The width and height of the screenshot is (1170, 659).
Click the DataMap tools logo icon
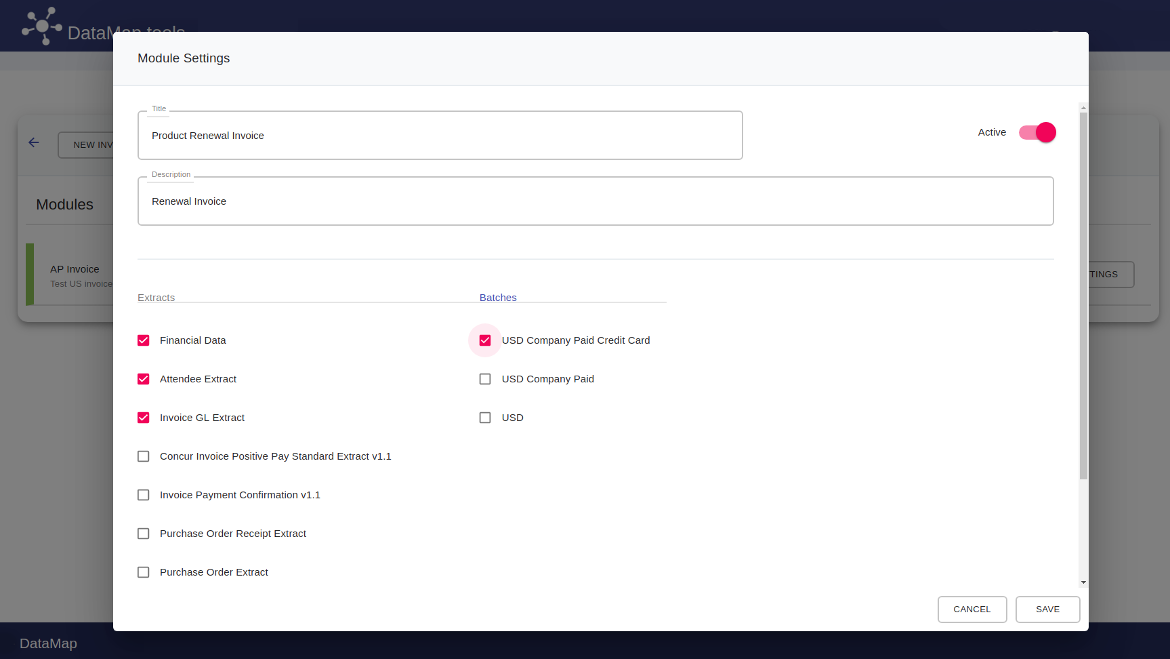click(x=41, y=25)
